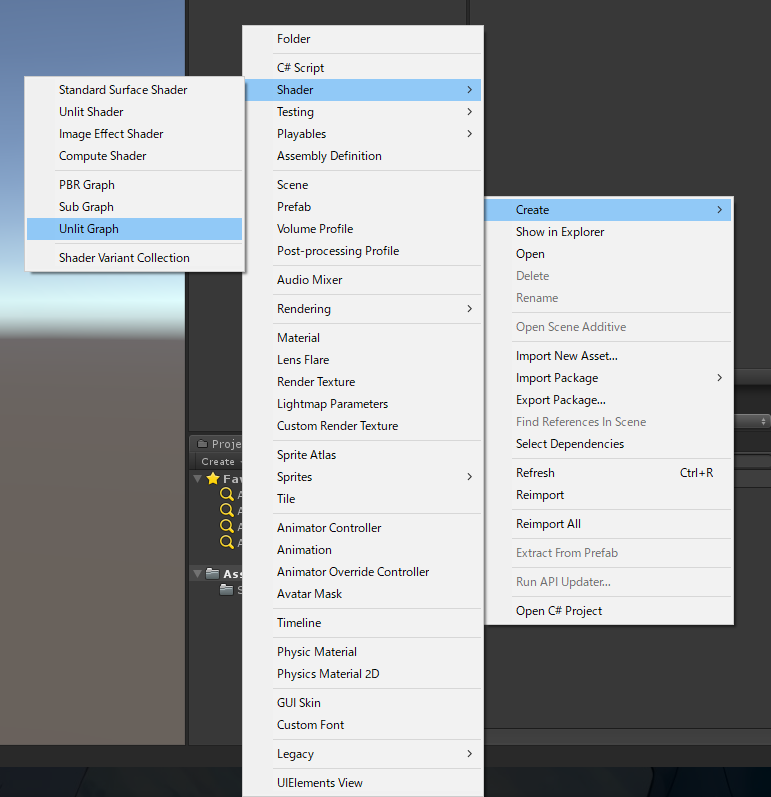This screenshot has width=771, height=797.
Task: Create a C# Script
Action: tap(363, 68)
